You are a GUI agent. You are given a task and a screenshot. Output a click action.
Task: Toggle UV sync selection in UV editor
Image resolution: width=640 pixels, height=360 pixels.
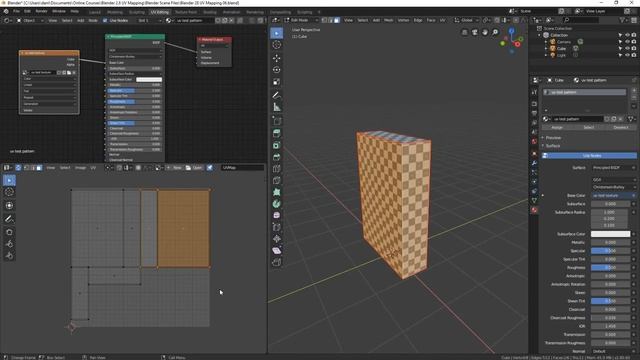[x=18, y=168]
